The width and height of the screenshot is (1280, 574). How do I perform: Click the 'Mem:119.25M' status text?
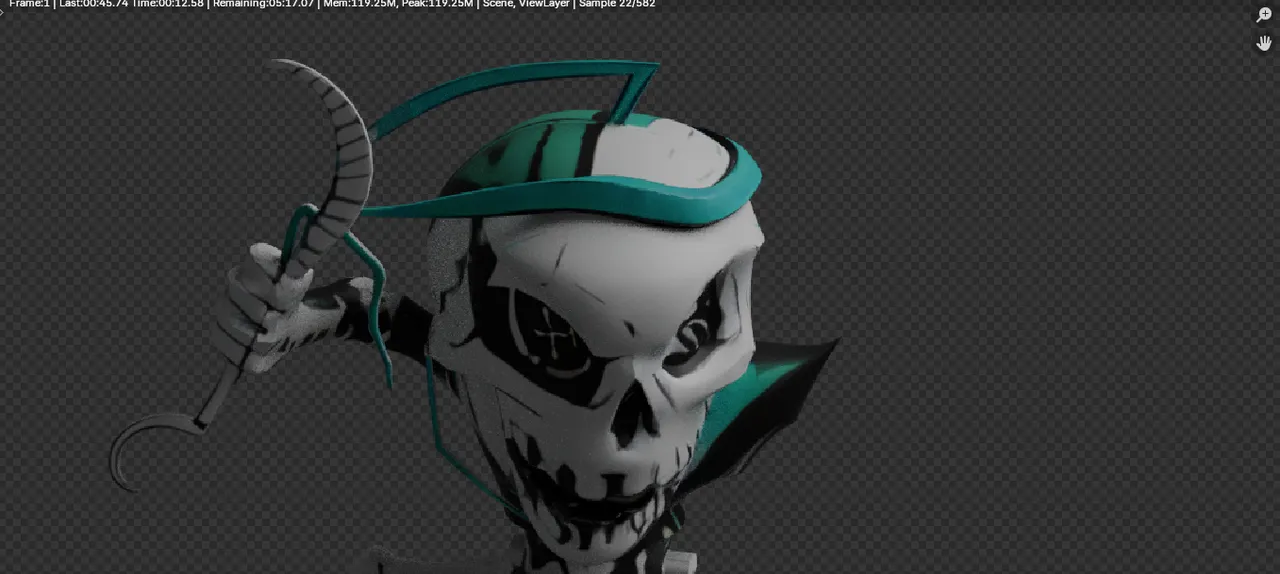coord(358,4)
